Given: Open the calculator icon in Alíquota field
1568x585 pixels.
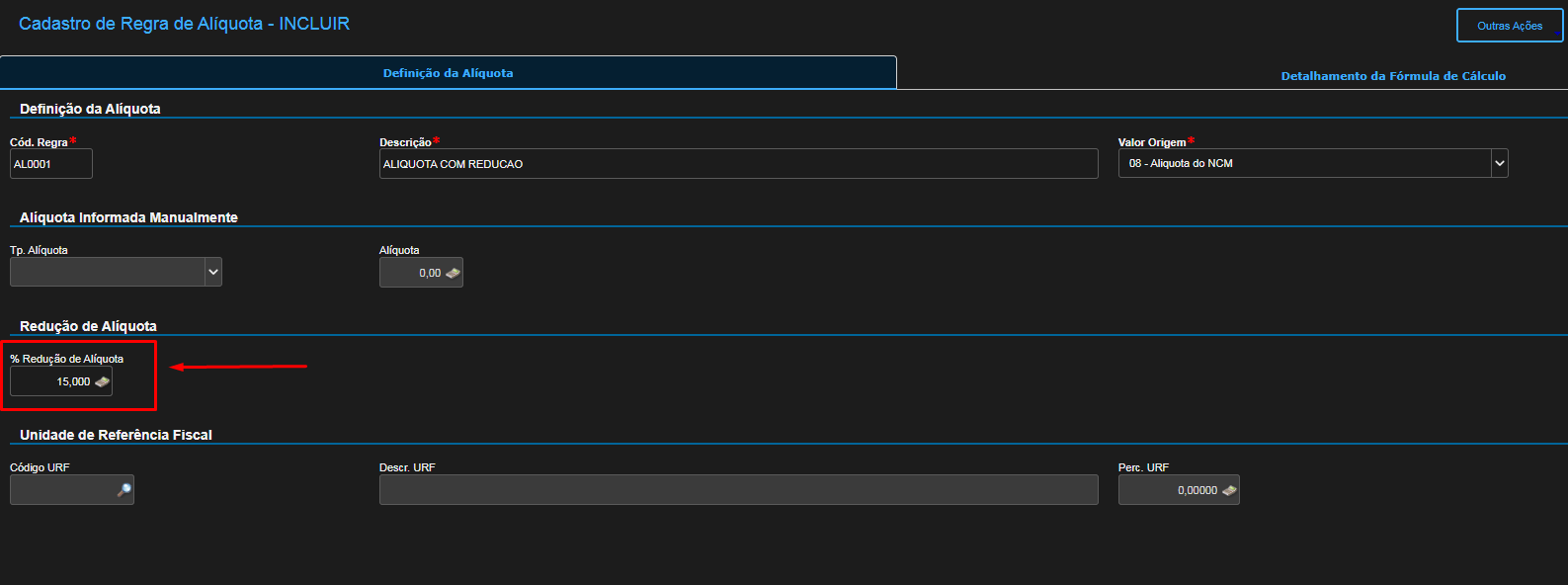Looking at the screenshot, I should click(453, 274).
